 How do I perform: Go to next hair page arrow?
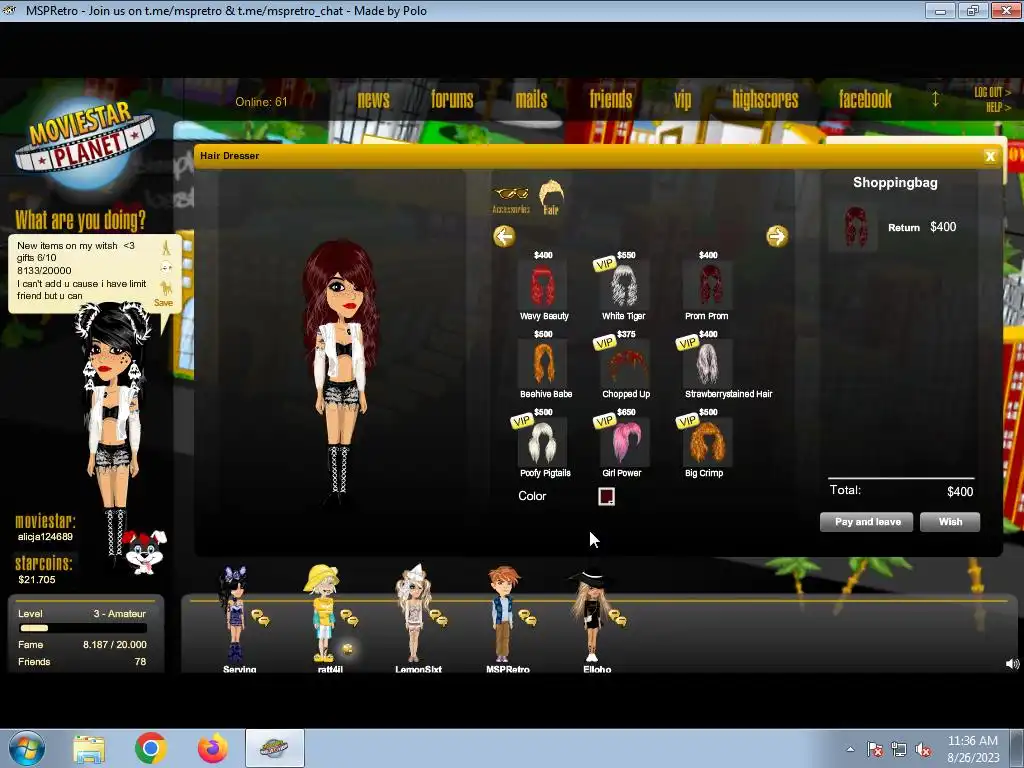tap(777, 236)
